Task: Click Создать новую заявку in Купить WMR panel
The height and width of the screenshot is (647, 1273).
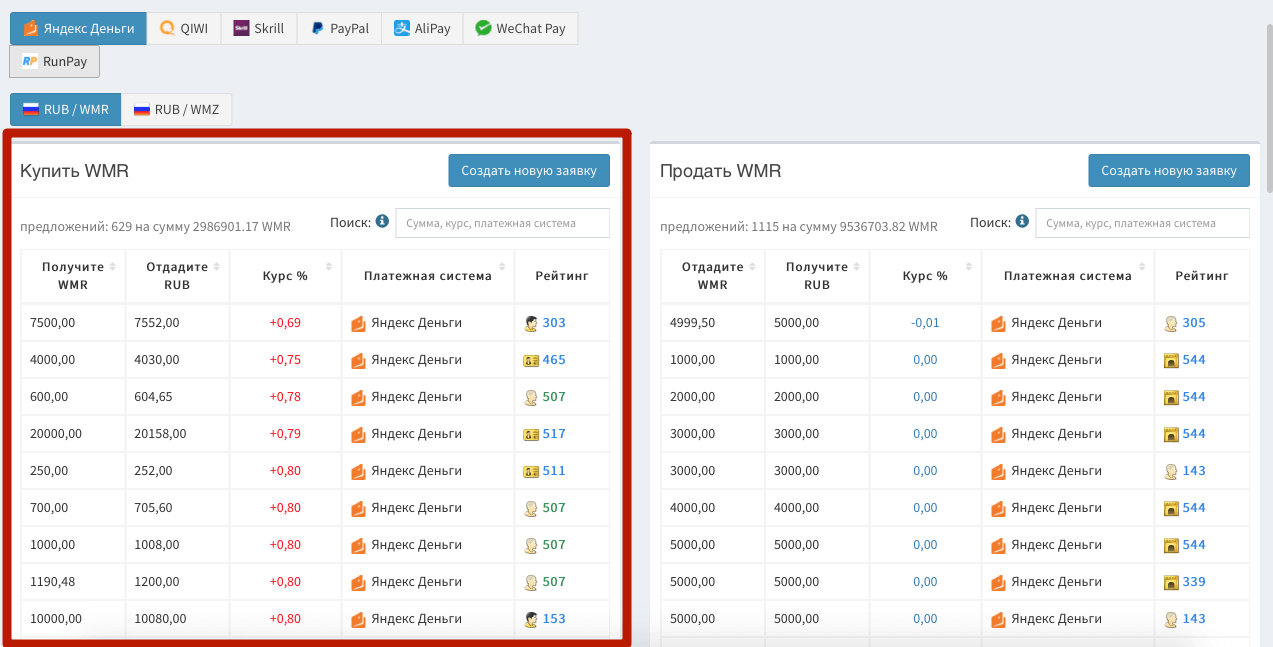Action: coord(528,170)
